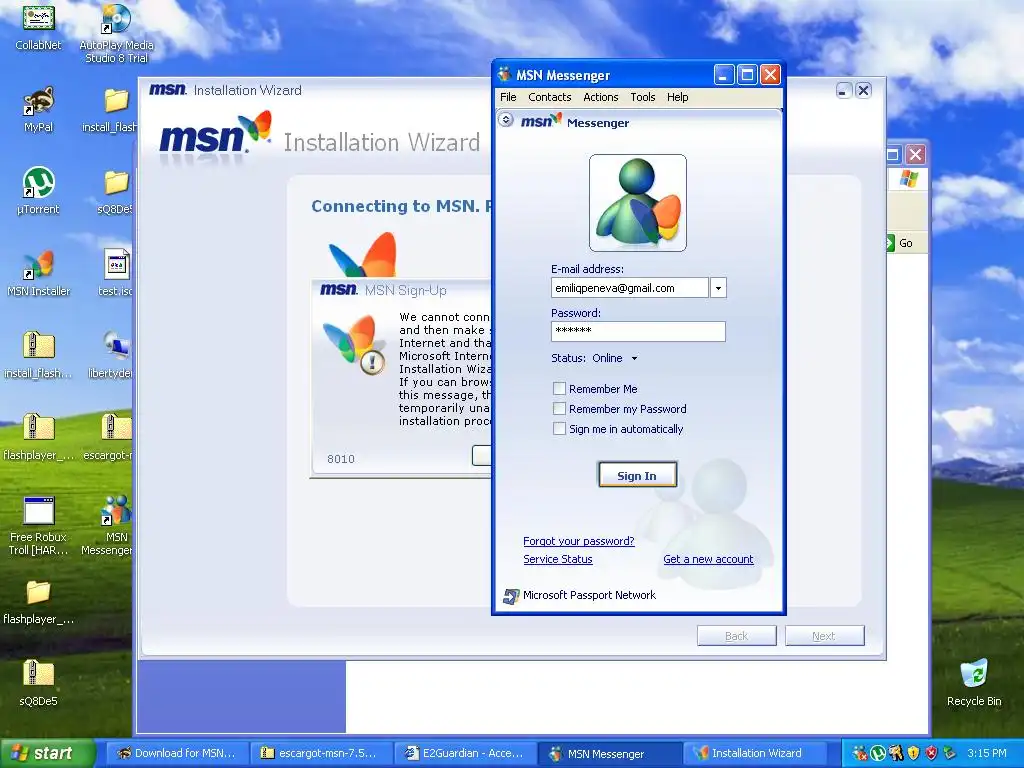Click into the e-mail address field
The height and width of the screenshot is (768, 1024).
(x=630, y=288)
